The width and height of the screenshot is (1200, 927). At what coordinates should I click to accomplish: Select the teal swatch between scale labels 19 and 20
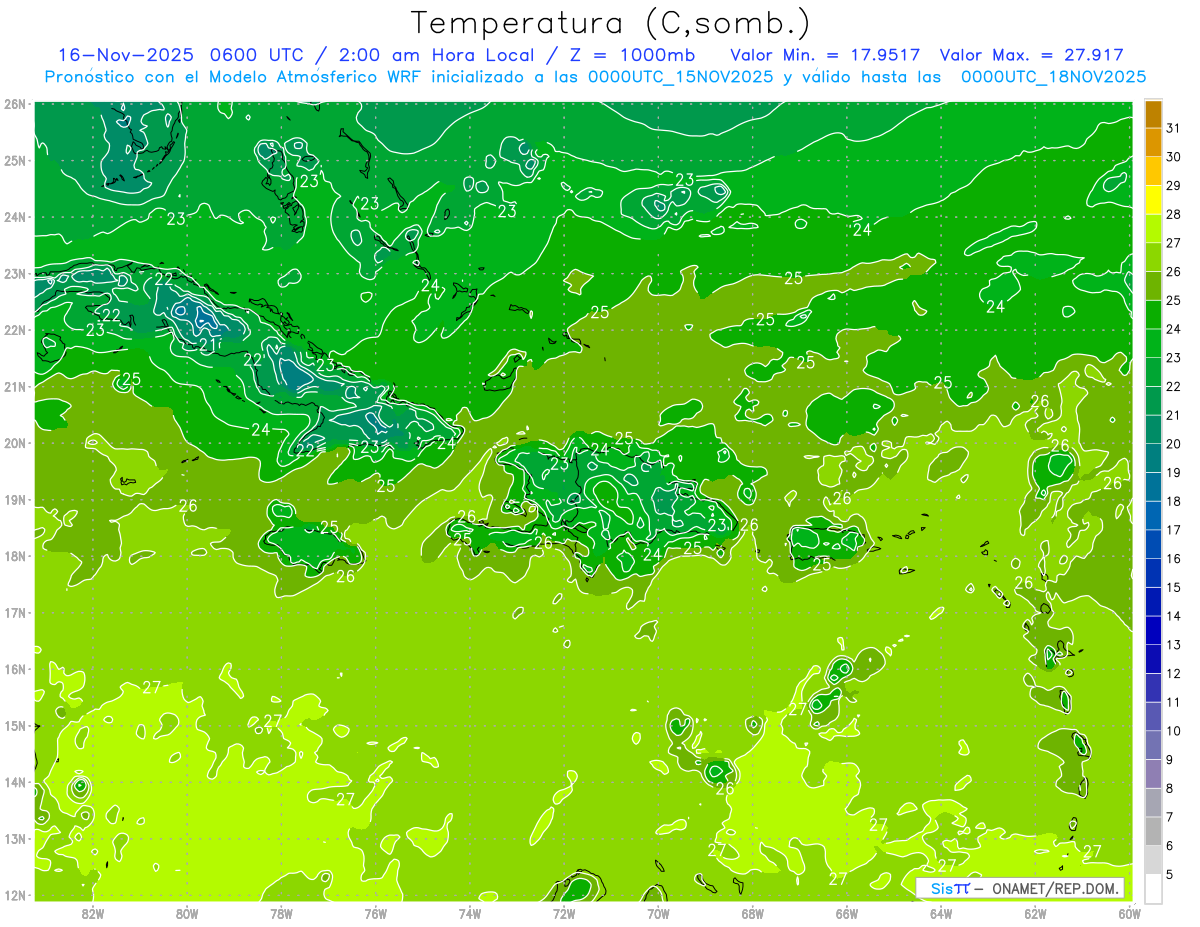click(x=1153, y=458)
